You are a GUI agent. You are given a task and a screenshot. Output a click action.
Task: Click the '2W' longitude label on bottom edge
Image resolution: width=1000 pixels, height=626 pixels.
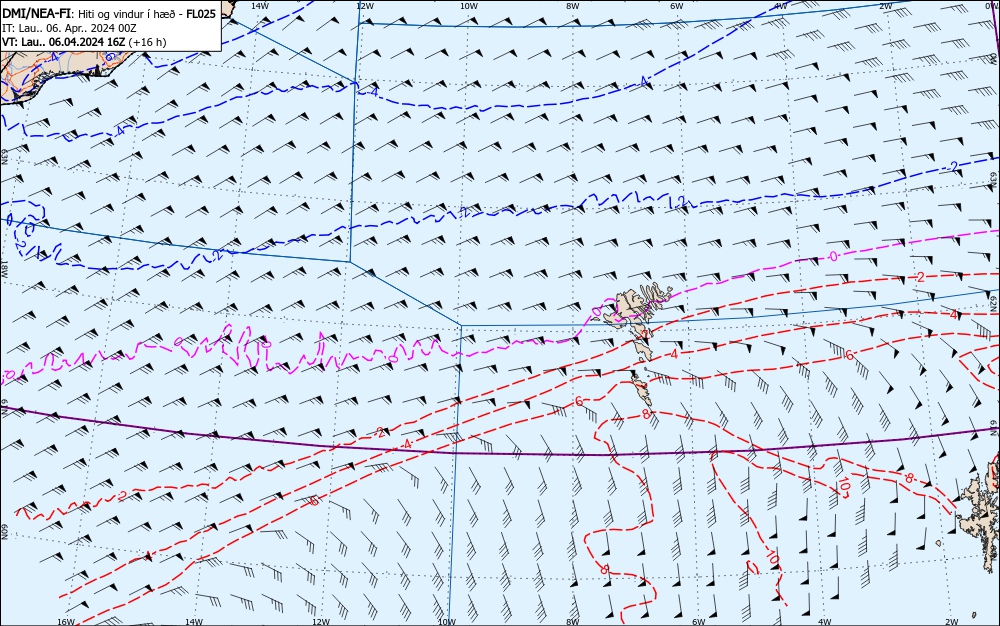click(952, 622)
